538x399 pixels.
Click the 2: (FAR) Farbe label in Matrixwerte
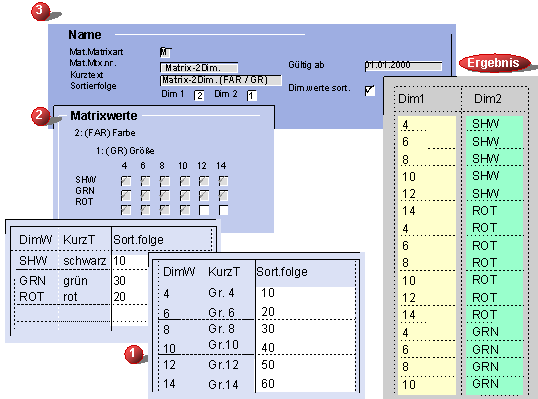click(105, 133)
